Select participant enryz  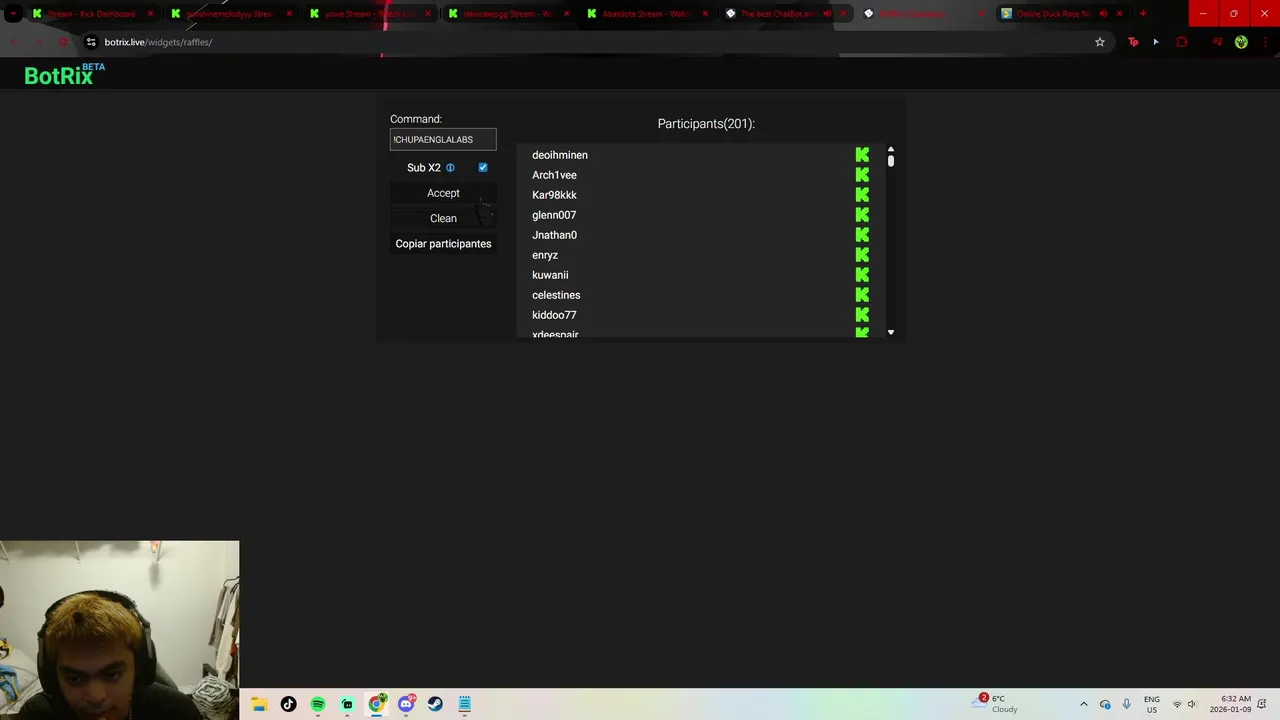(x=545, y=255)
